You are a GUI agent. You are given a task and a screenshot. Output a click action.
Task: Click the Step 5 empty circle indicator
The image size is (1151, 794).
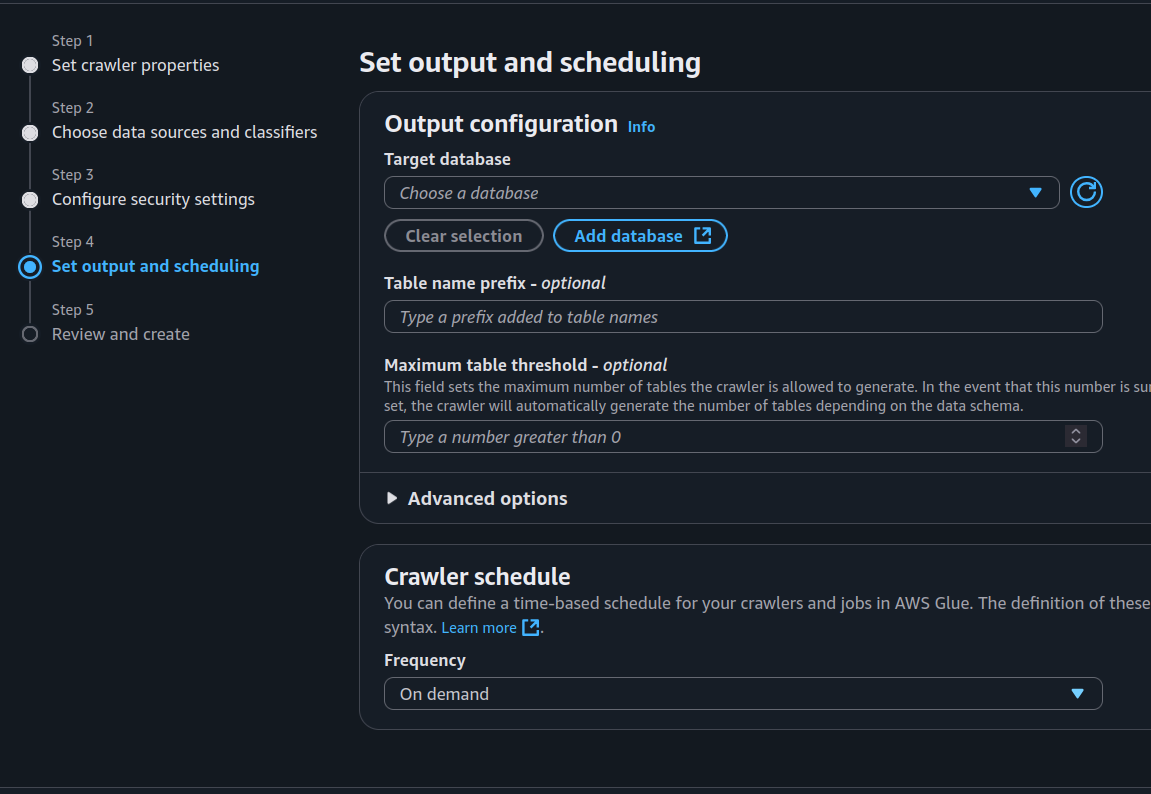(30, 334)
